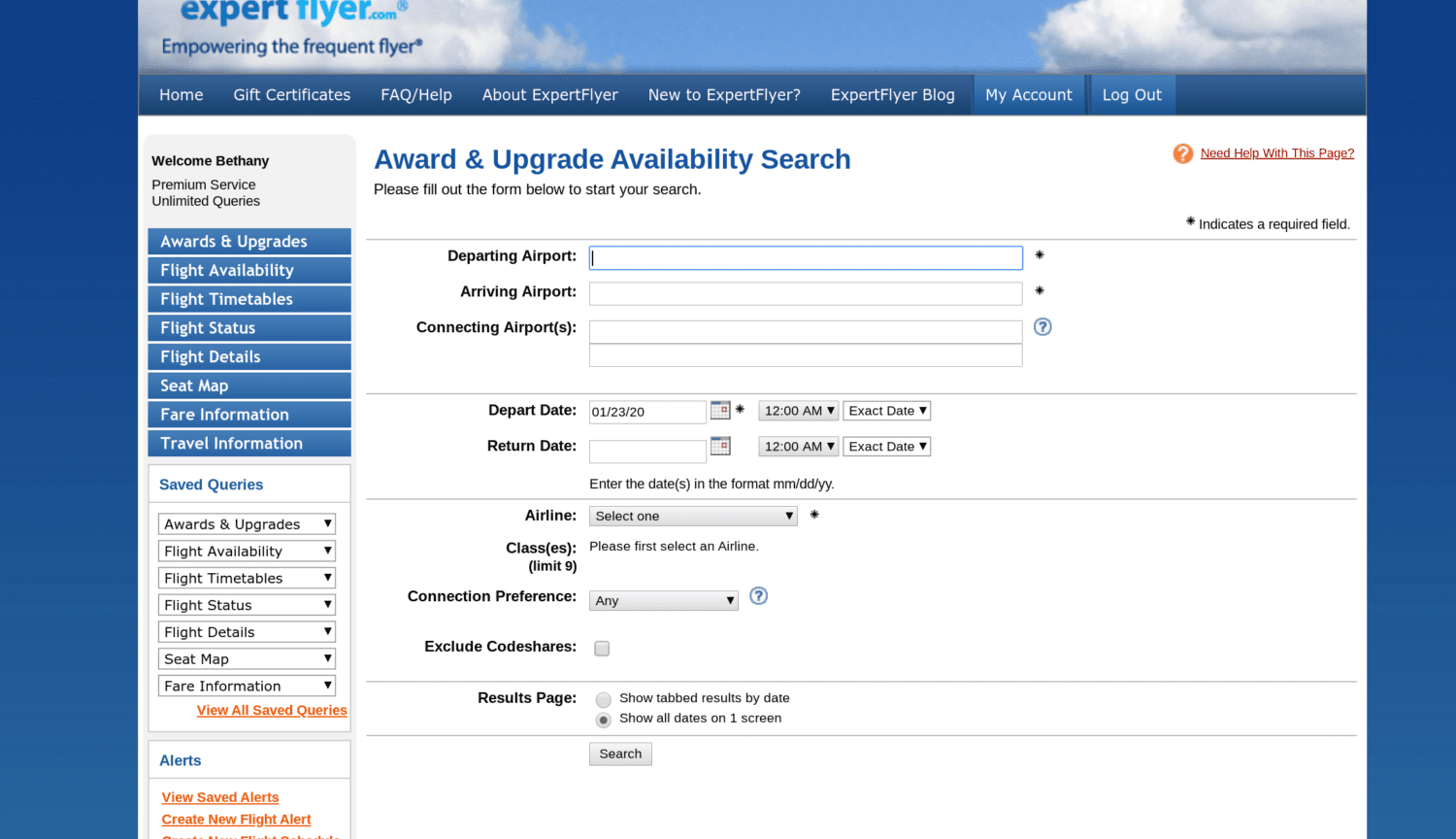Click the Connecting Airport(s) help question icon
Viewport: 1456px width, 839px height.
[1042, 326]
